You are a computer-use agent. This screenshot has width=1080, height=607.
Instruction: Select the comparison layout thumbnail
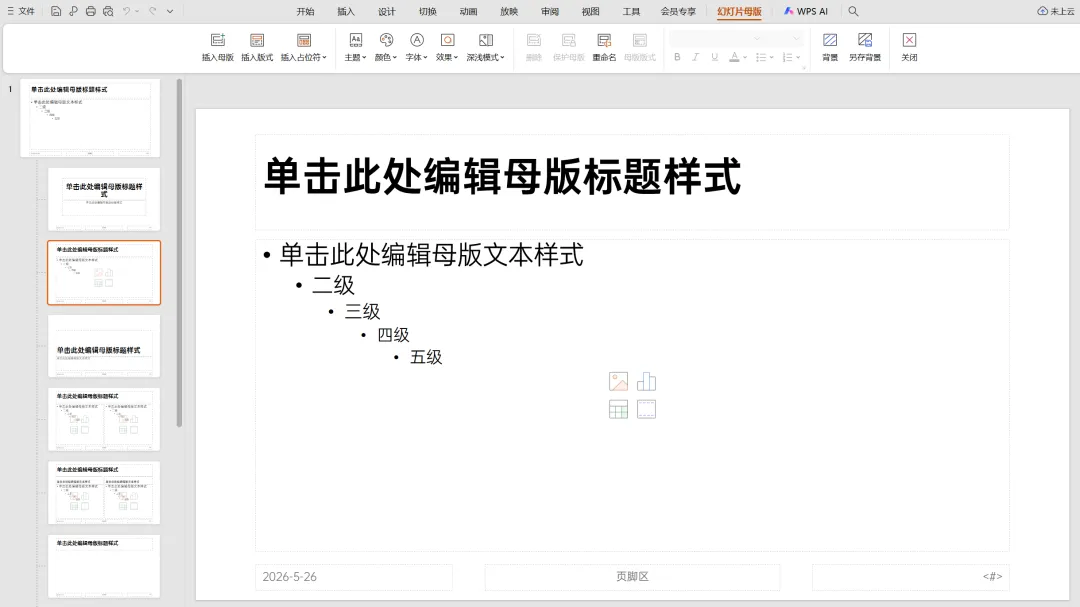coord(104,493)
